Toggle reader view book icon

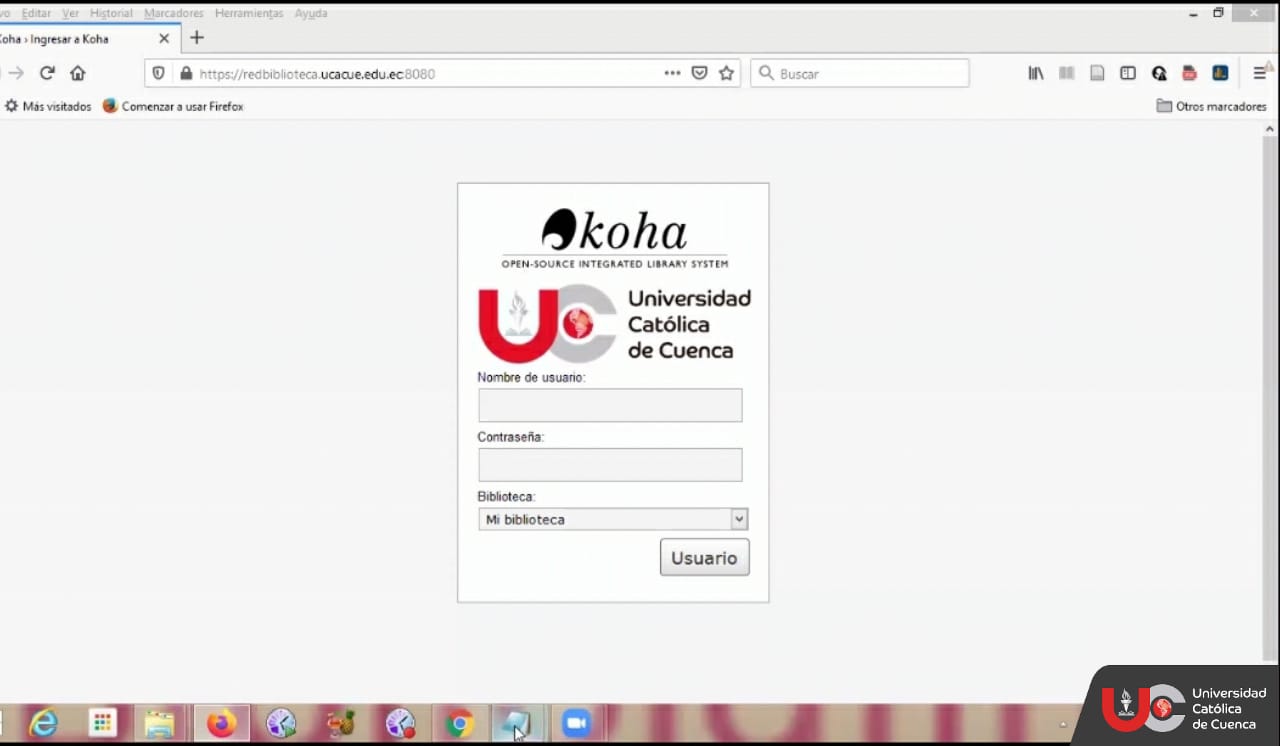point(1066,73)
